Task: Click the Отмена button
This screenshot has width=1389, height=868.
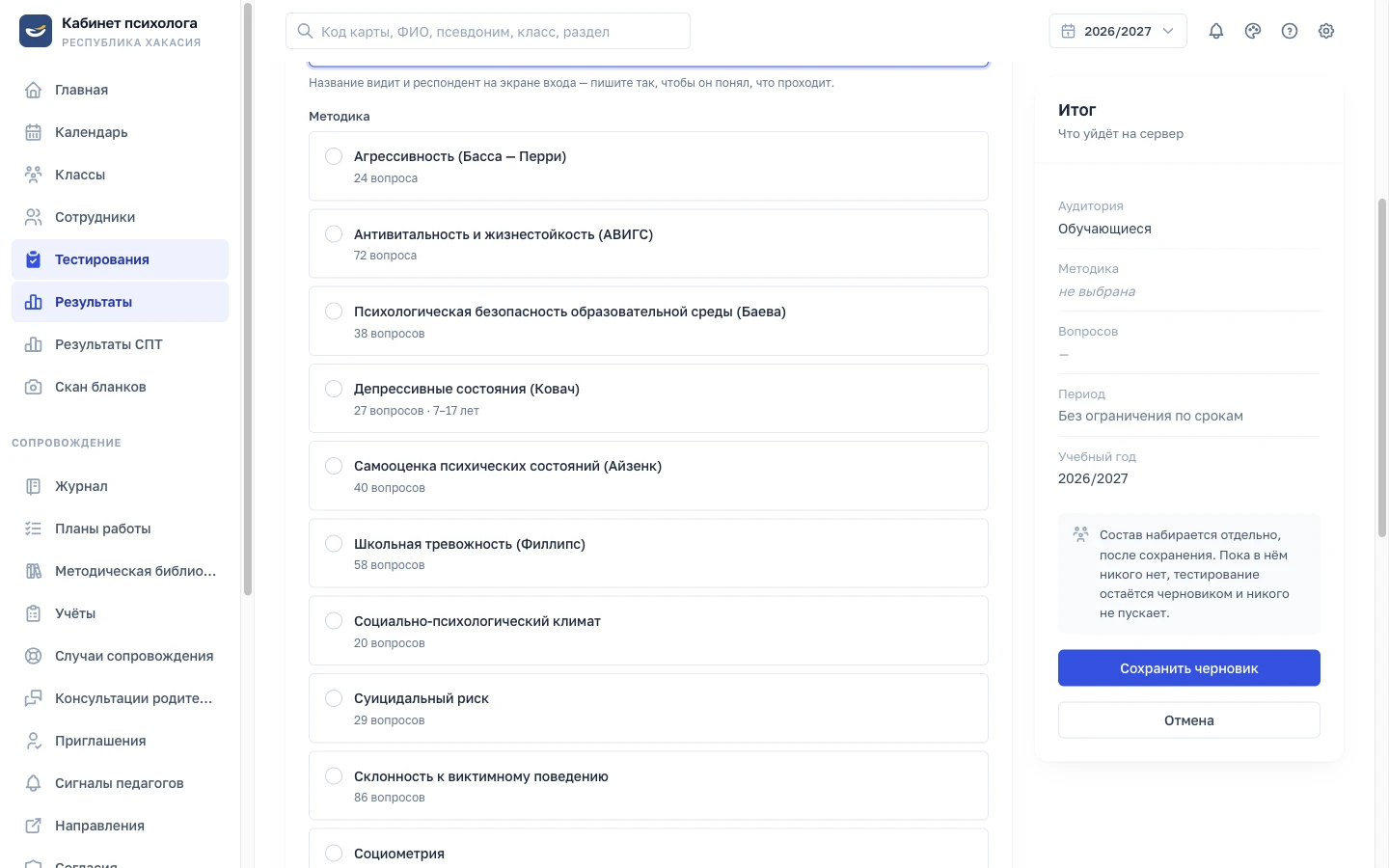Action: 1188,720
